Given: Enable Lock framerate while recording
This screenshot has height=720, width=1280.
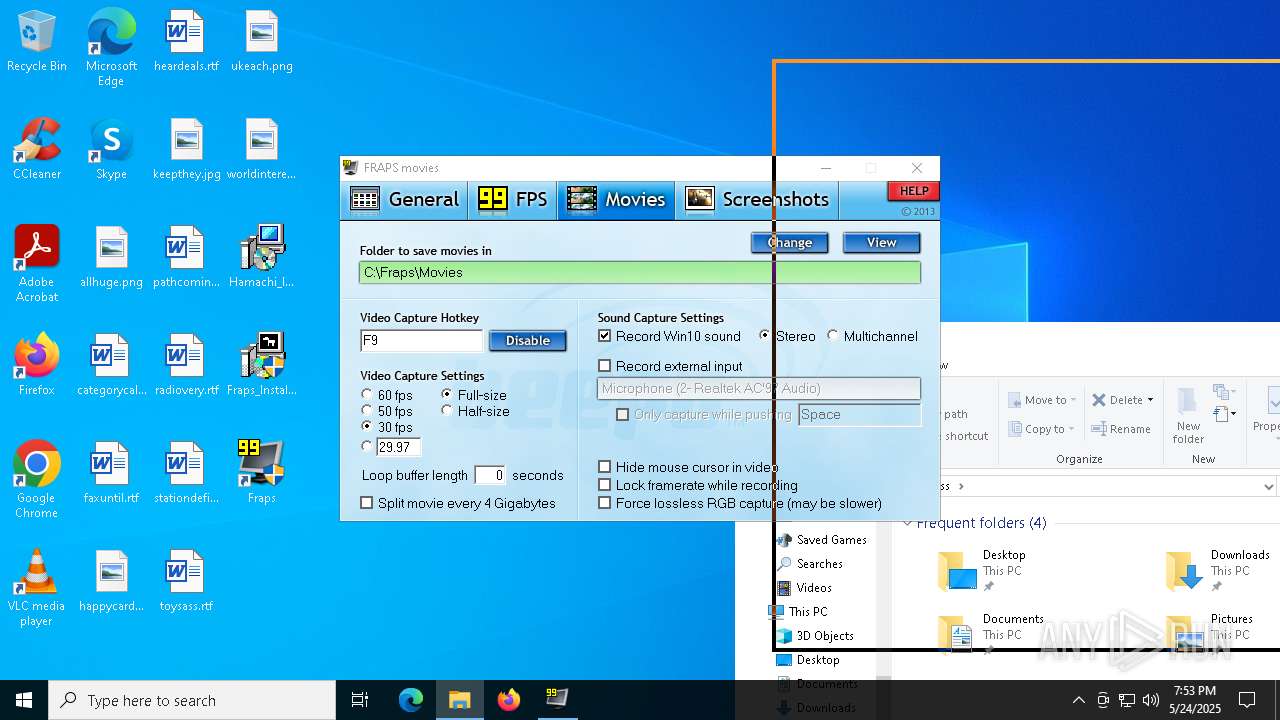Looking at the screenshot, I should (604, 485).
